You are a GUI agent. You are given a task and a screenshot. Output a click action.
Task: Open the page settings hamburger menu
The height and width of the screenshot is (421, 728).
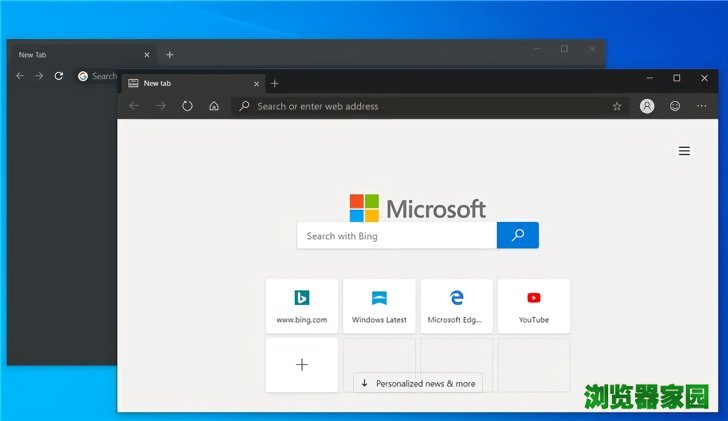684,151
